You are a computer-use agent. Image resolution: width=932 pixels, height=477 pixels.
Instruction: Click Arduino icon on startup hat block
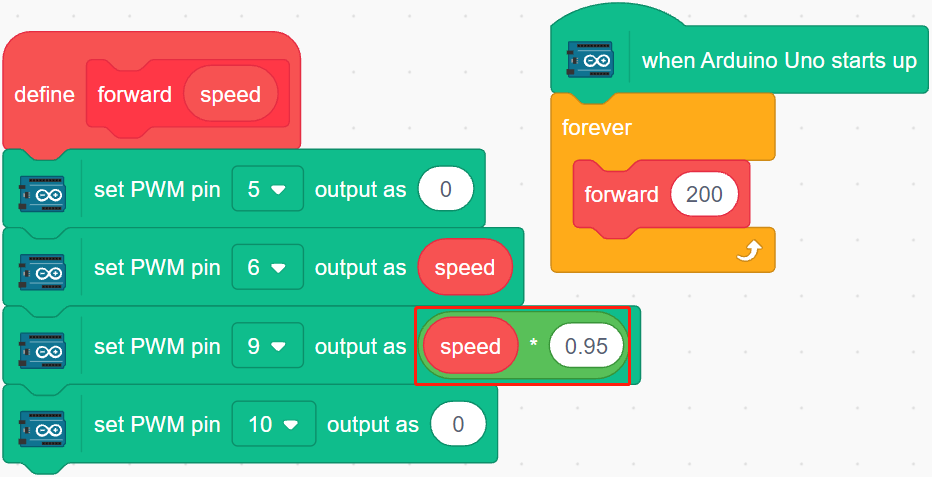coord(590,59)
